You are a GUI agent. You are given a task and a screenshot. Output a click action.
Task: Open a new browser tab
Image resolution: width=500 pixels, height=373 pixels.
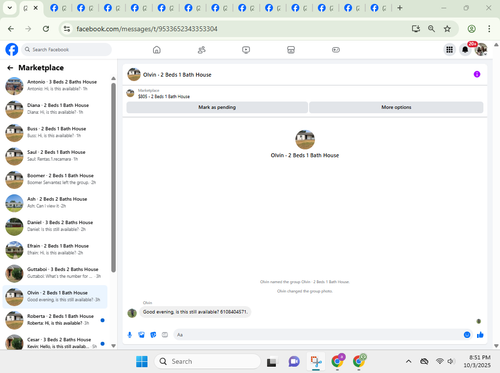click(x=400, y=8)
